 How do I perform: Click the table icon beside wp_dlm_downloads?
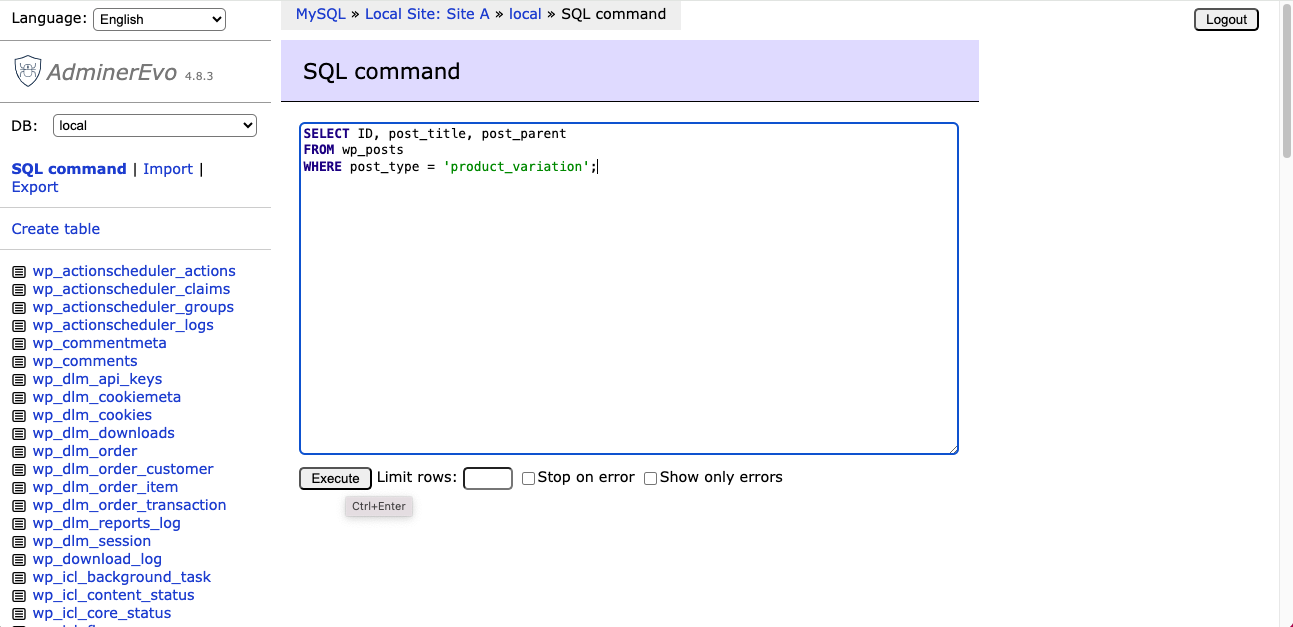click(x=18, y=434)
